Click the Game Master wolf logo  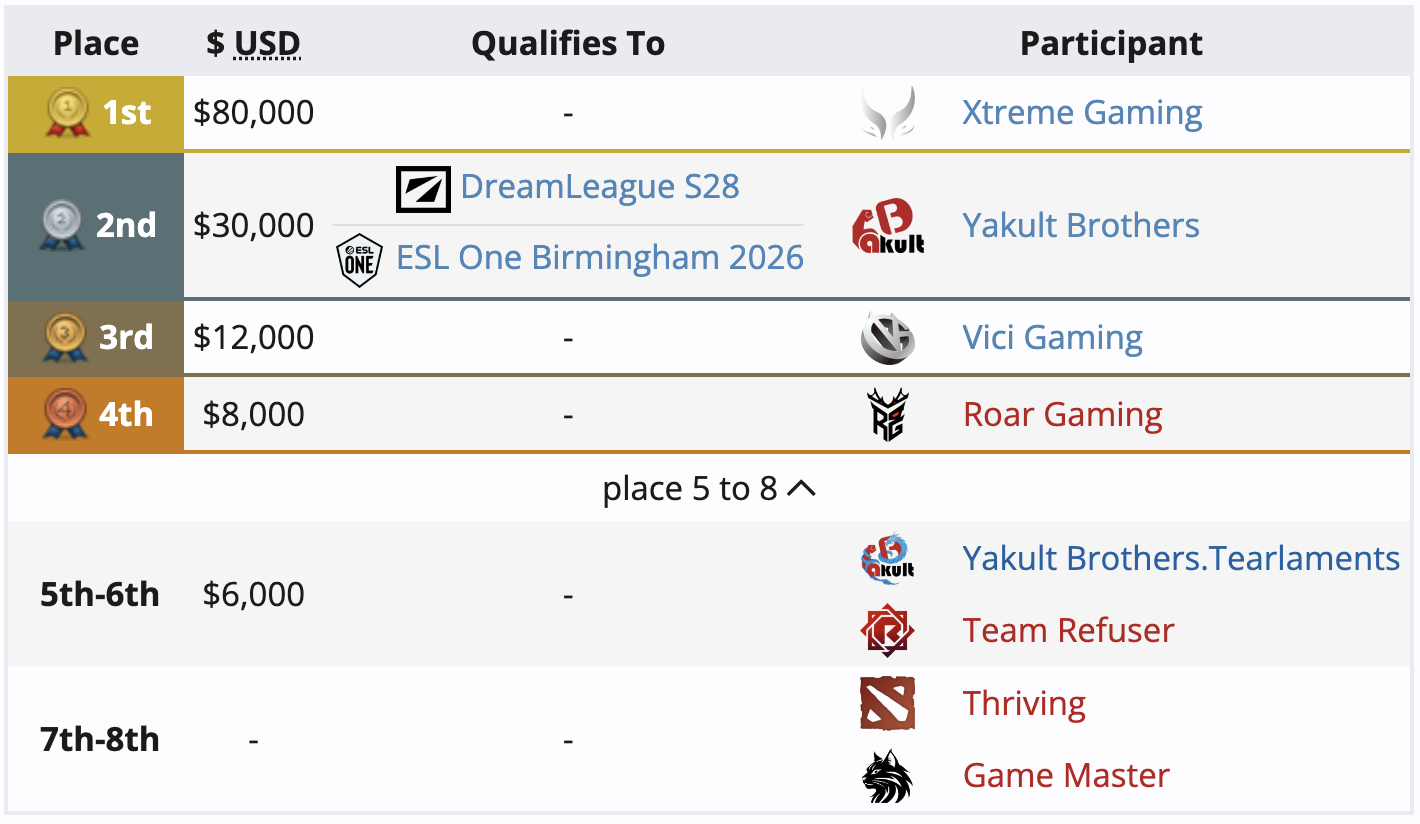(888, 776)
